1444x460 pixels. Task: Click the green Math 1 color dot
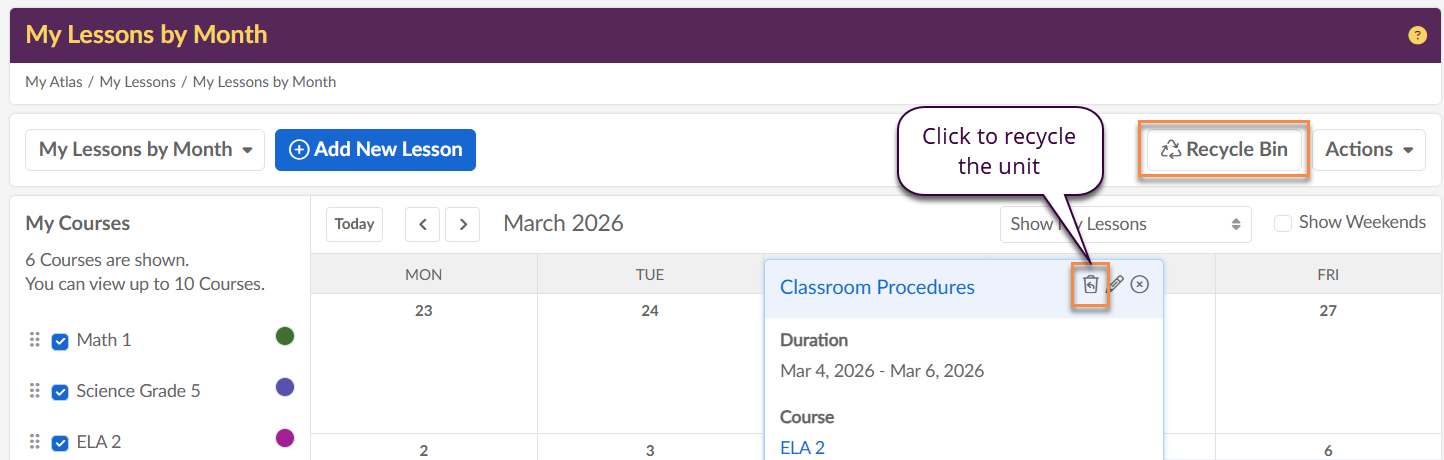point(285,336)
